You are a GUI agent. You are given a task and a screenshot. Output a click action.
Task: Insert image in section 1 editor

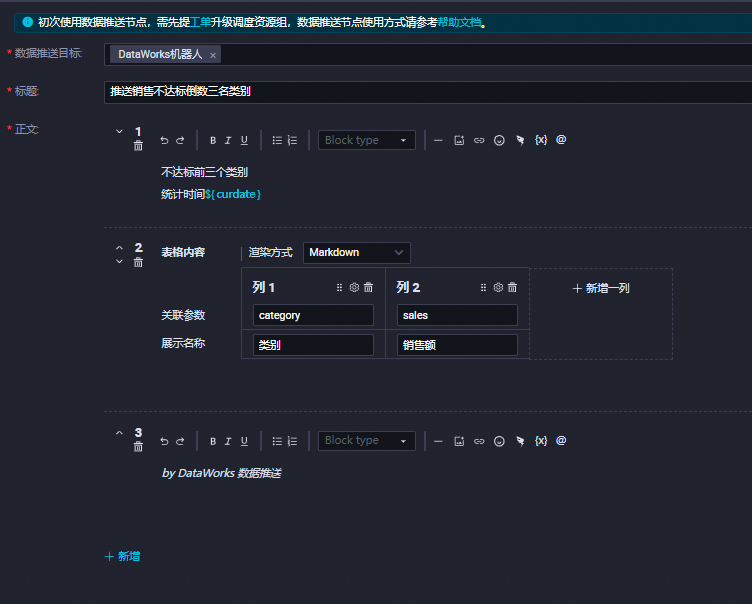[459, 140]
